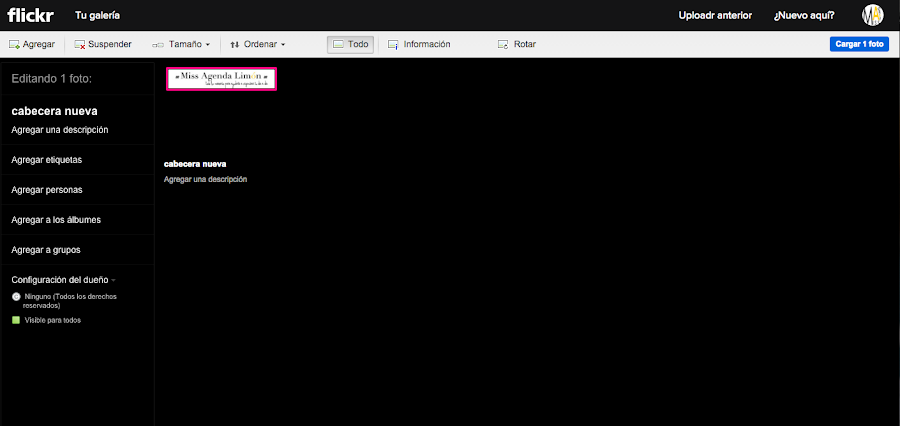Select the Miss Agenda Limón thumbnail
Screen dimensions: 900x426
point(222,79)
